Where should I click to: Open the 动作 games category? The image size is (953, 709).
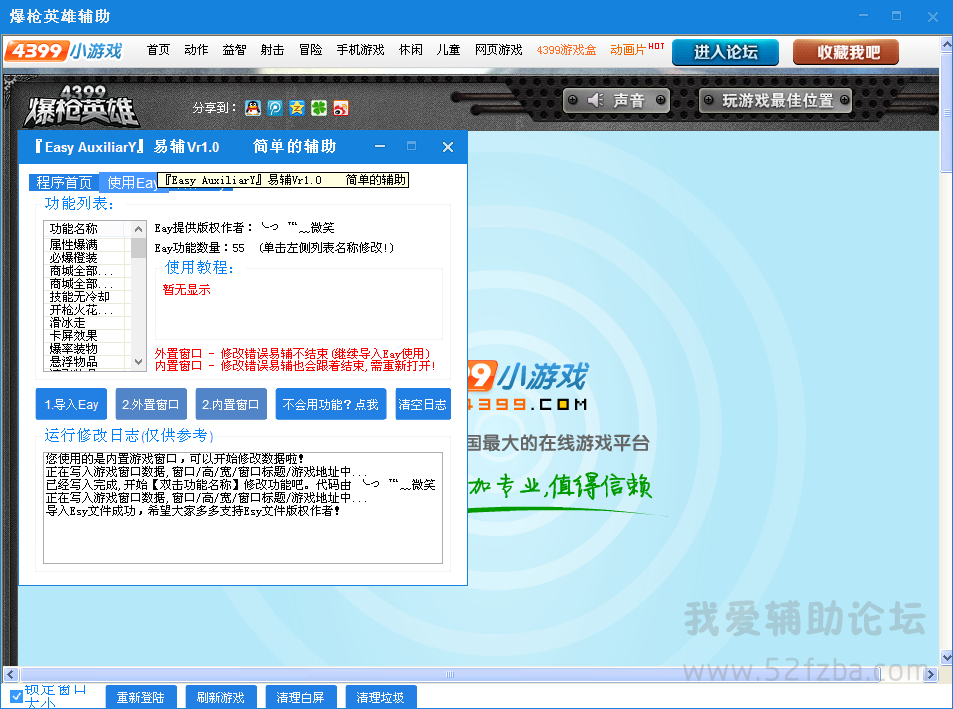pos(196,50)
